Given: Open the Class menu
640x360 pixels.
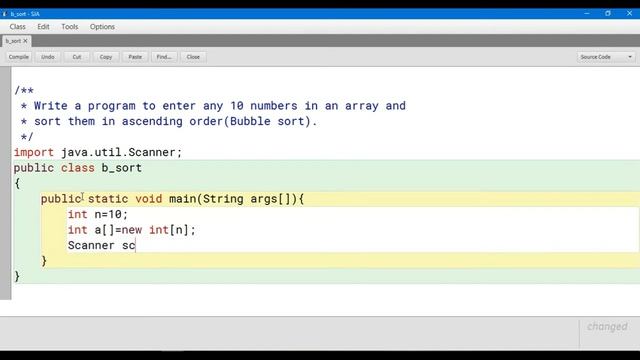Looking at the screenshot, I should pos(18,27).
